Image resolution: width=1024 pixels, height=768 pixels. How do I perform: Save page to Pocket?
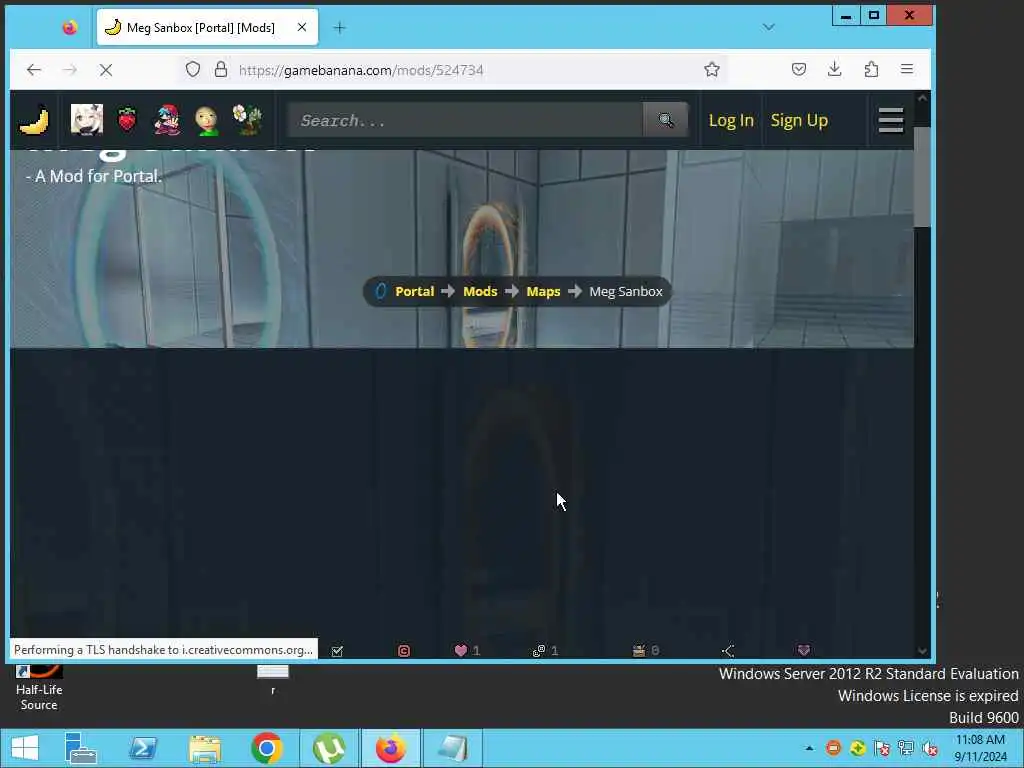(x=799, y=69)
